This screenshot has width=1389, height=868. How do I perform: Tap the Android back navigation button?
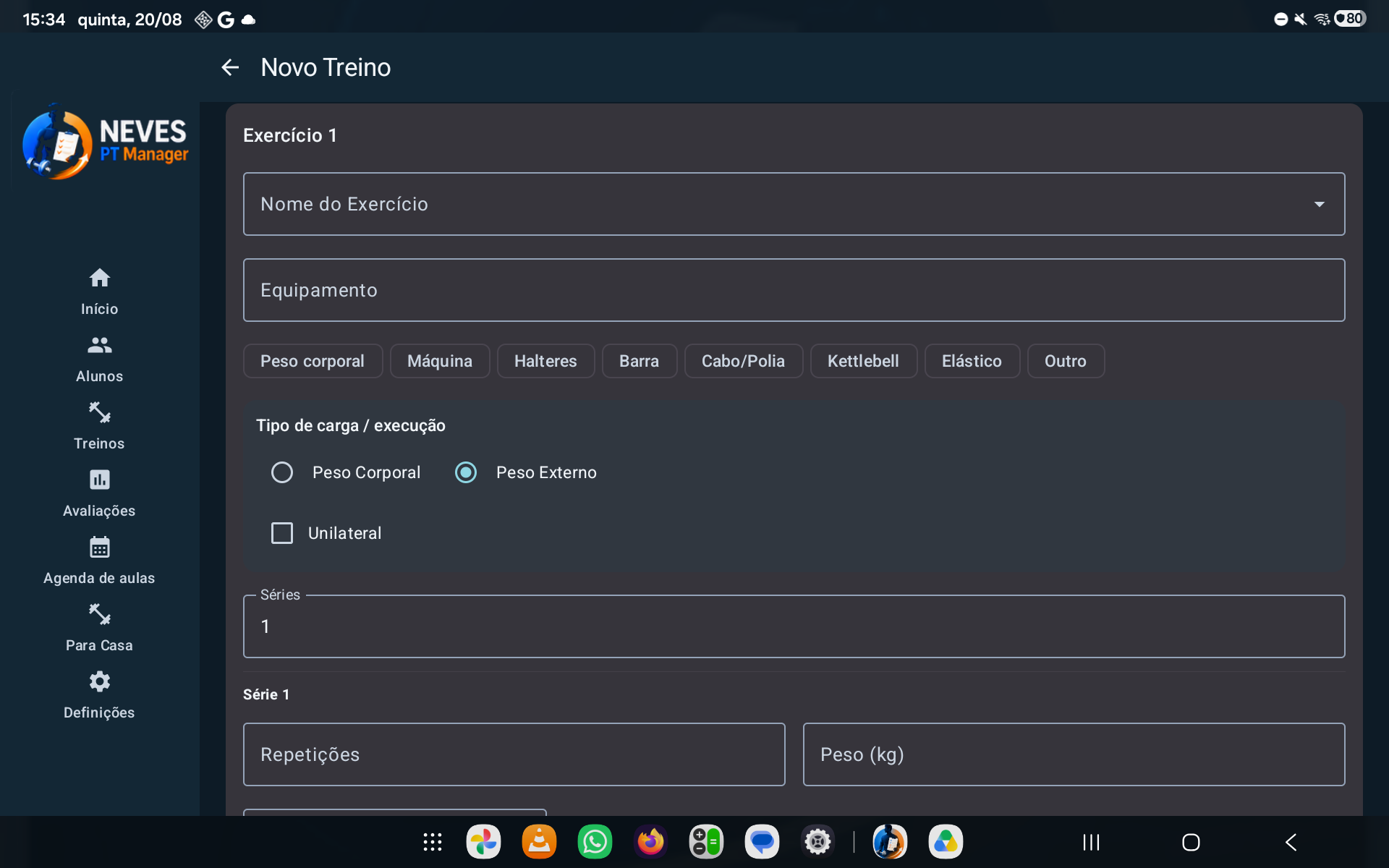pyautogui.click(x=1291, y=842)
